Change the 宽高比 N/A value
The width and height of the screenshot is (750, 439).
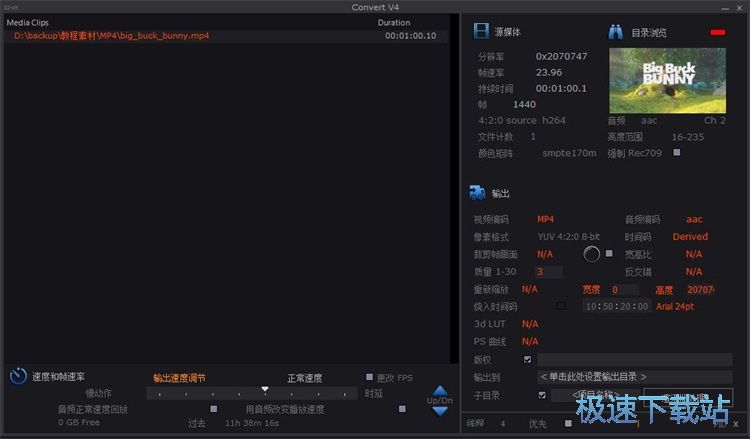[694, 254]
